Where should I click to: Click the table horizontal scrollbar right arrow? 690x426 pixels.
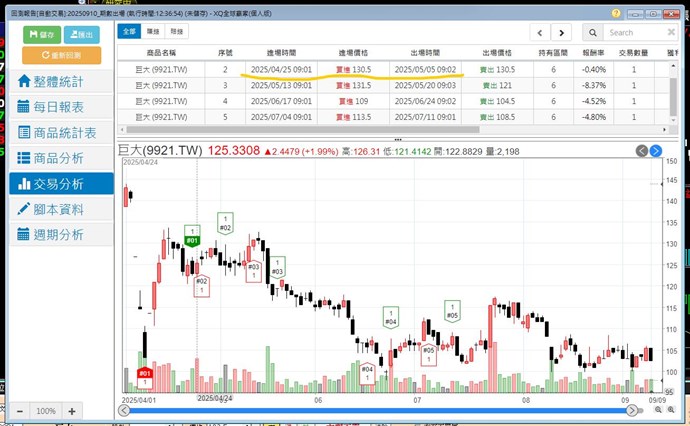(664, 130)
